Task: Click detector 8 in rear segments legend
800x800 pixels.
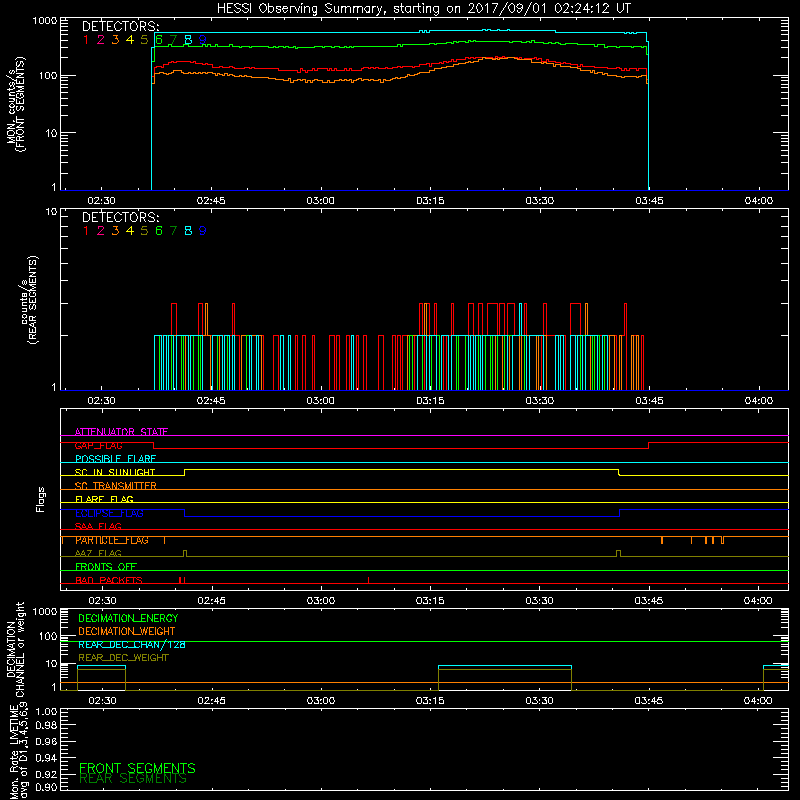Action: 188,231
